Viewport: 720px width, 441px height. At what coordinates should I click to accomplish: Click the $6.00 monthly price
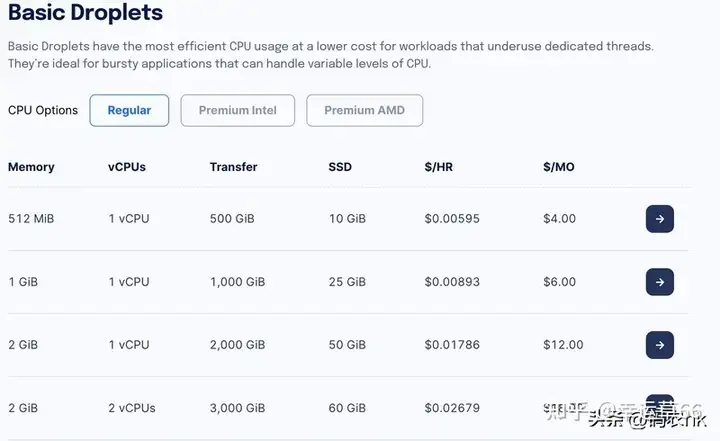pos(559,282)
